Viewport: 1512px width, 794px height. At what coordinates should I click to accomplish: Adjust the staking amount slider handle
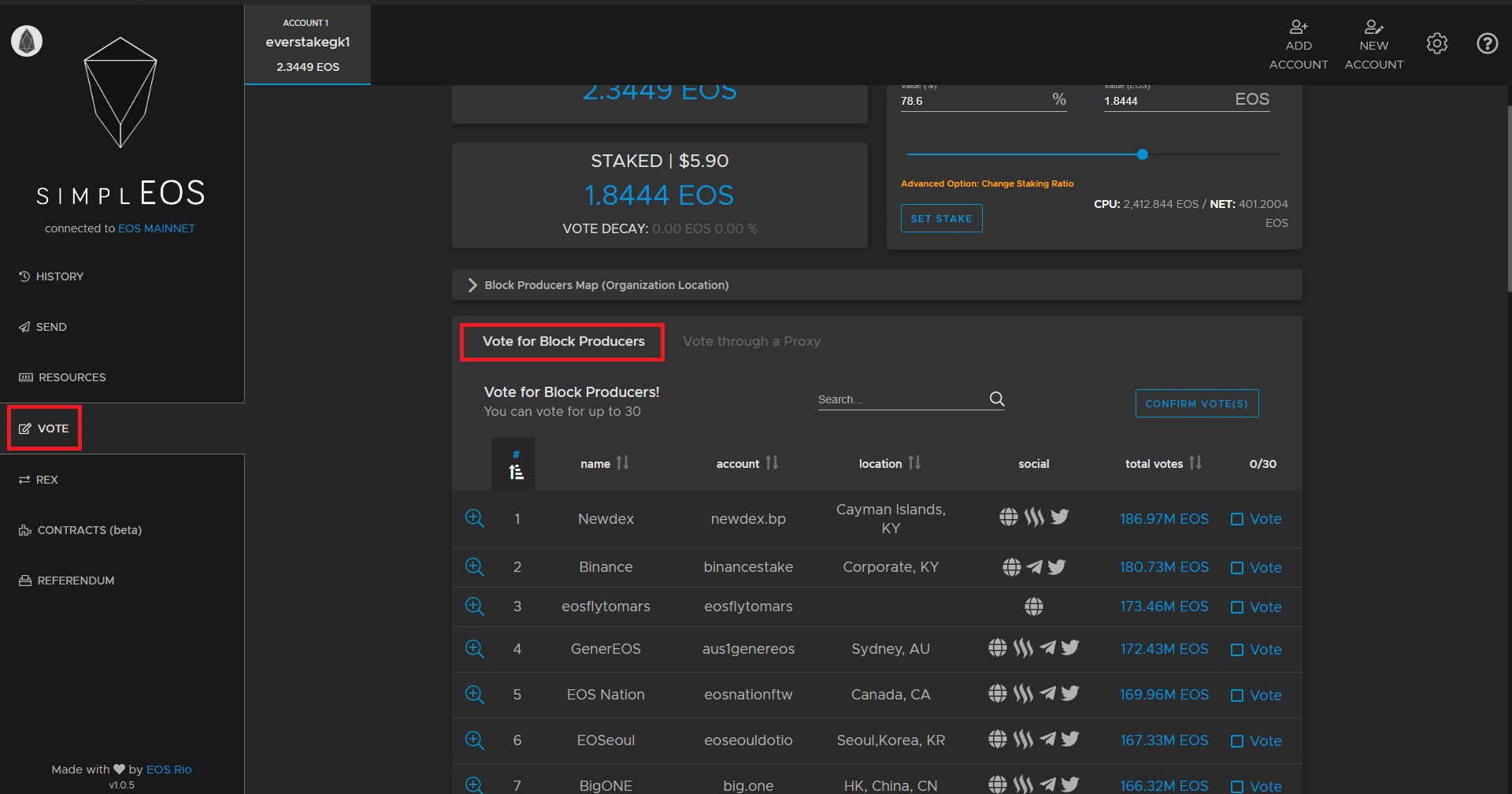coord(1142,154)
